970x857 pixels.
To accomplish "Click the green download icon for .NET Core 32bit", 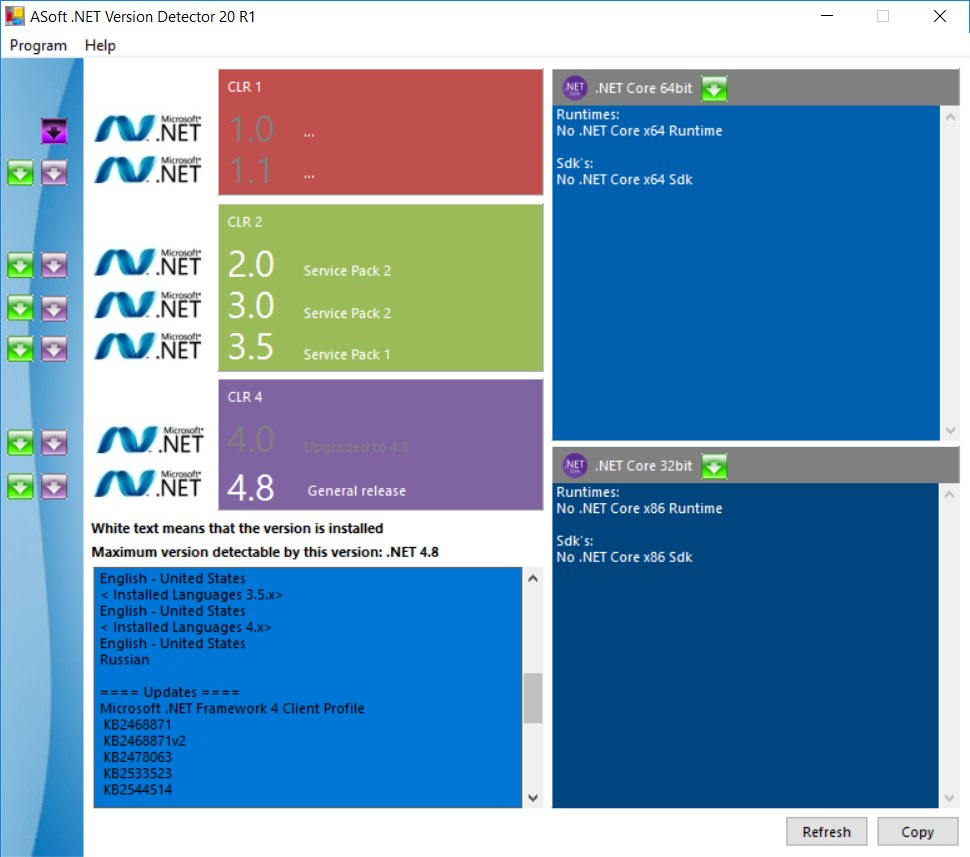I will [714, 466].
